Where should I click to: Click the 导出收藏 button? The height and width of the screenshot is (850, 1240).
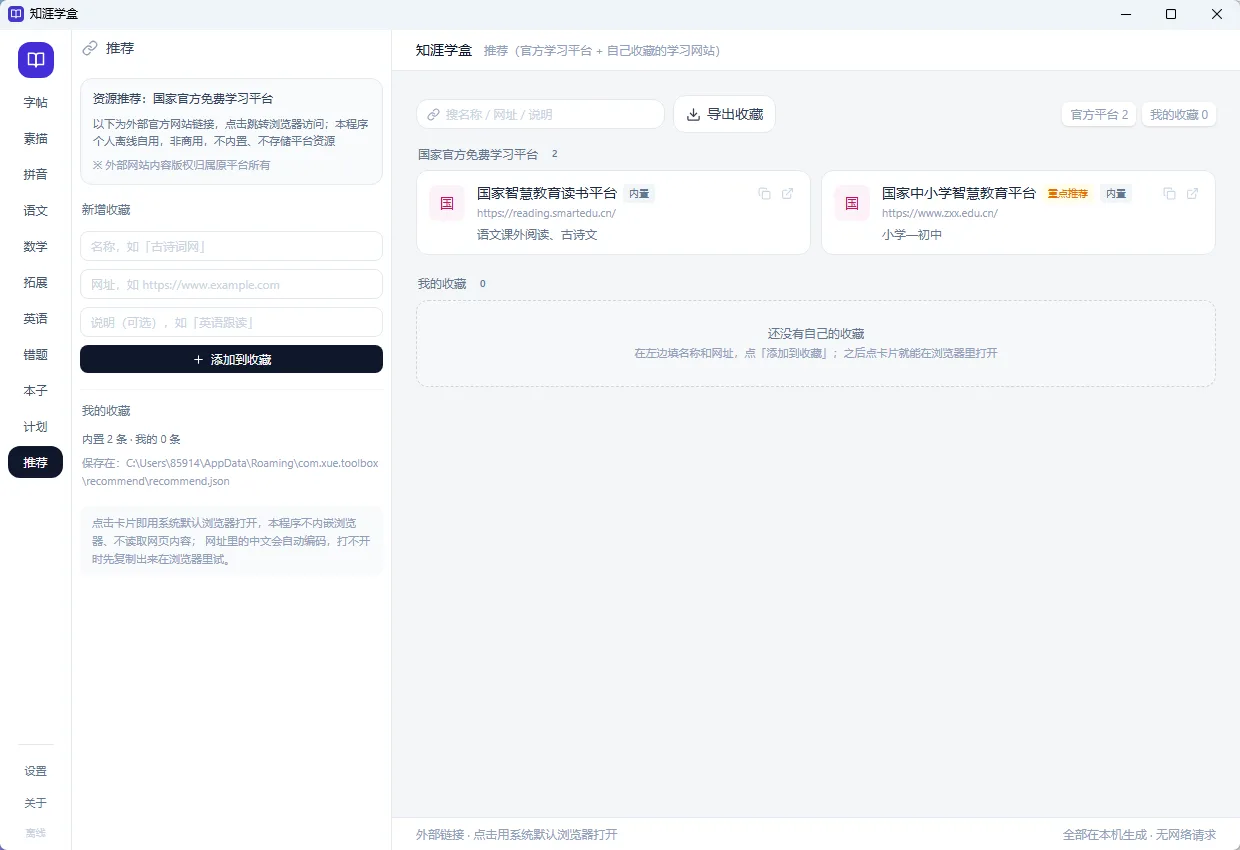[724, 114]
